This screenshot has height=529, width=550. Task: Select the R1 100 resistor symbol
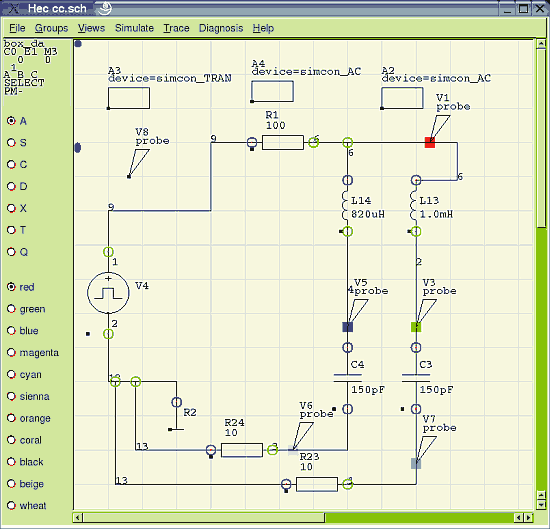pyautogui.click(x=283, y=142)
